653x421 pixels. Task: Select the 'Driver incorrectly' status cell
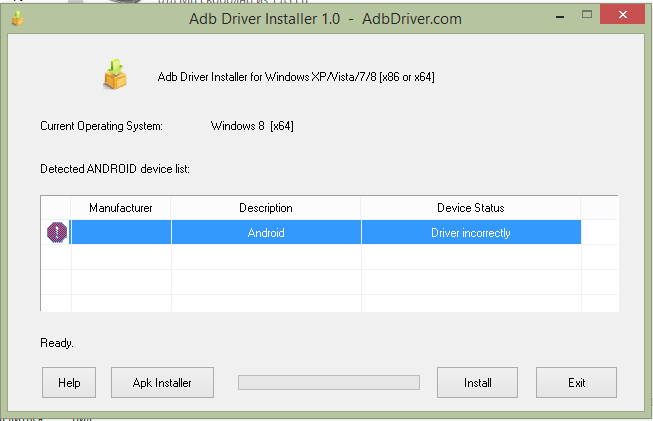pos(470,233)
